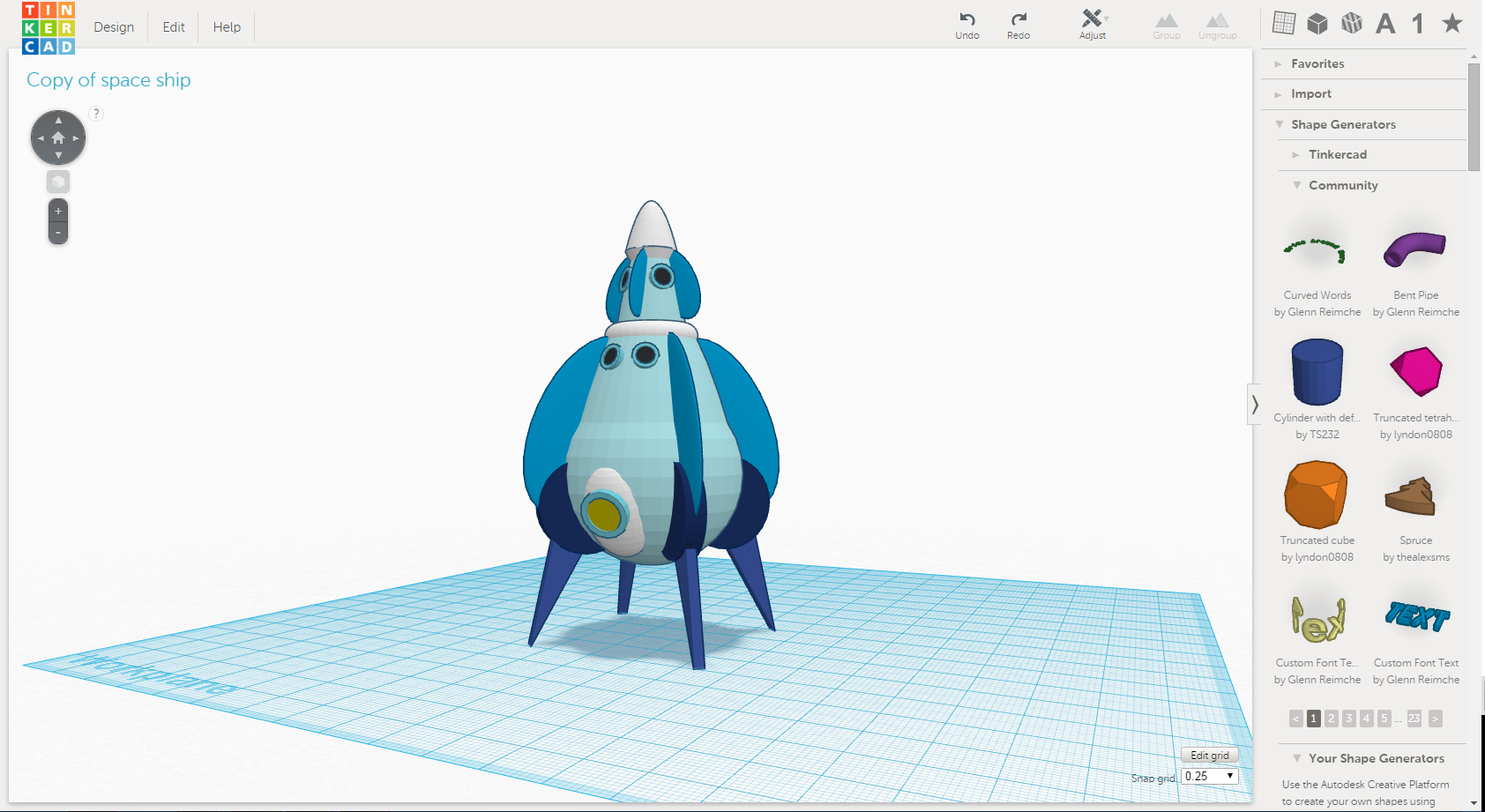Open the Edit menu
This screenshot has width=1485, height=812.
point(174,27)
